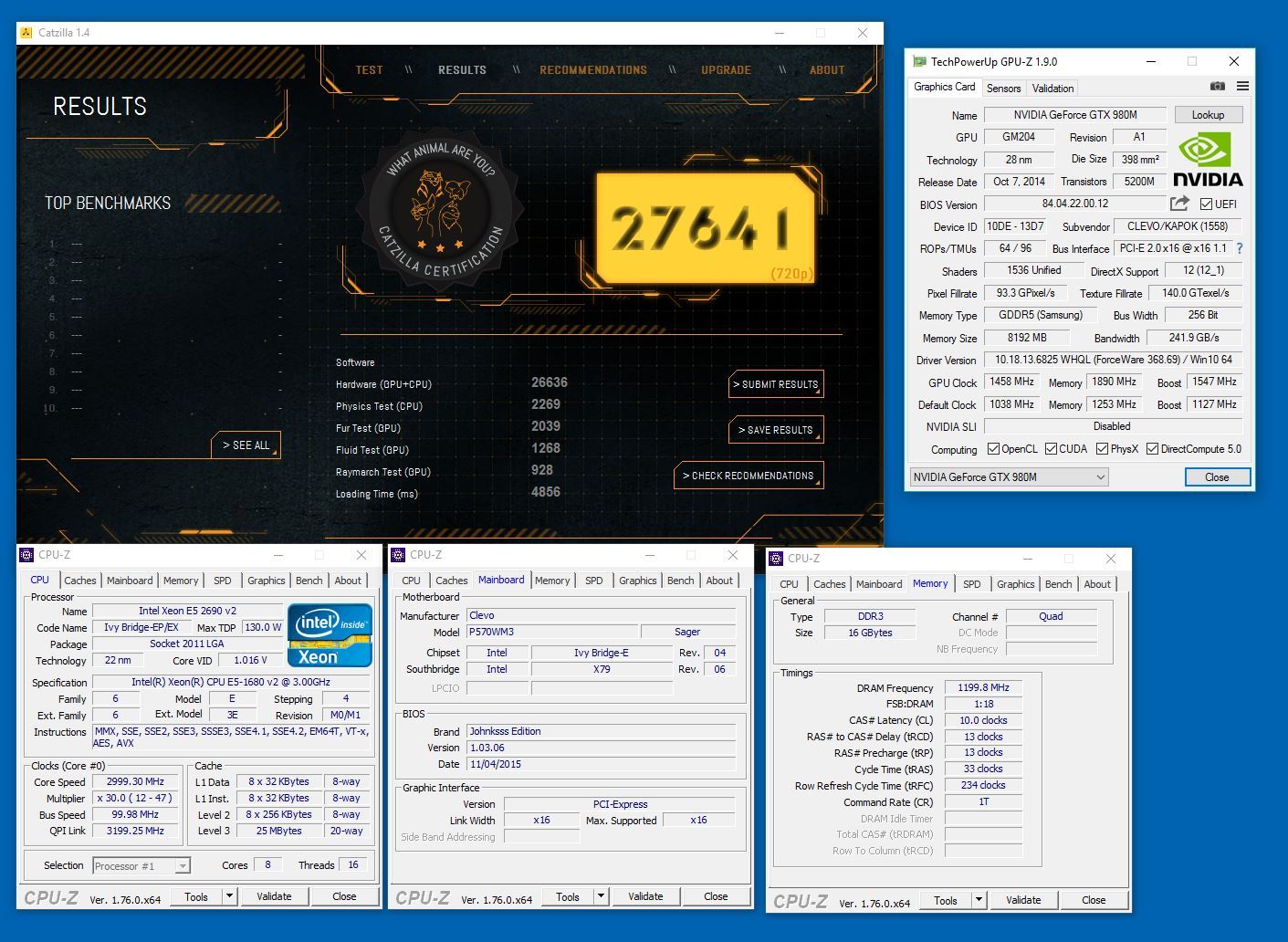Open the GPU-Z hamburger menu icon
The image size is (1288, 942).
click(x=1242, y=87)
